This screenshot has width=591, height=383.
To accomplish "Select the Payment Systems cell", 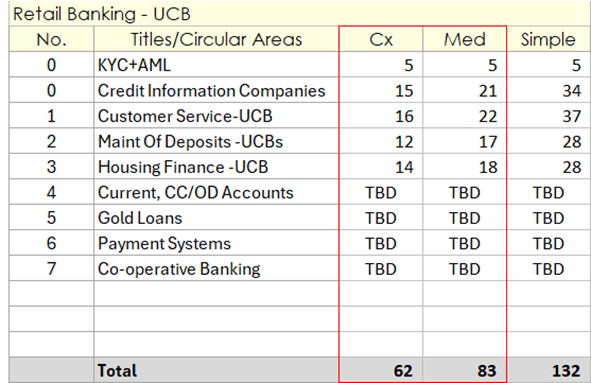I will (x=216, y=243).
